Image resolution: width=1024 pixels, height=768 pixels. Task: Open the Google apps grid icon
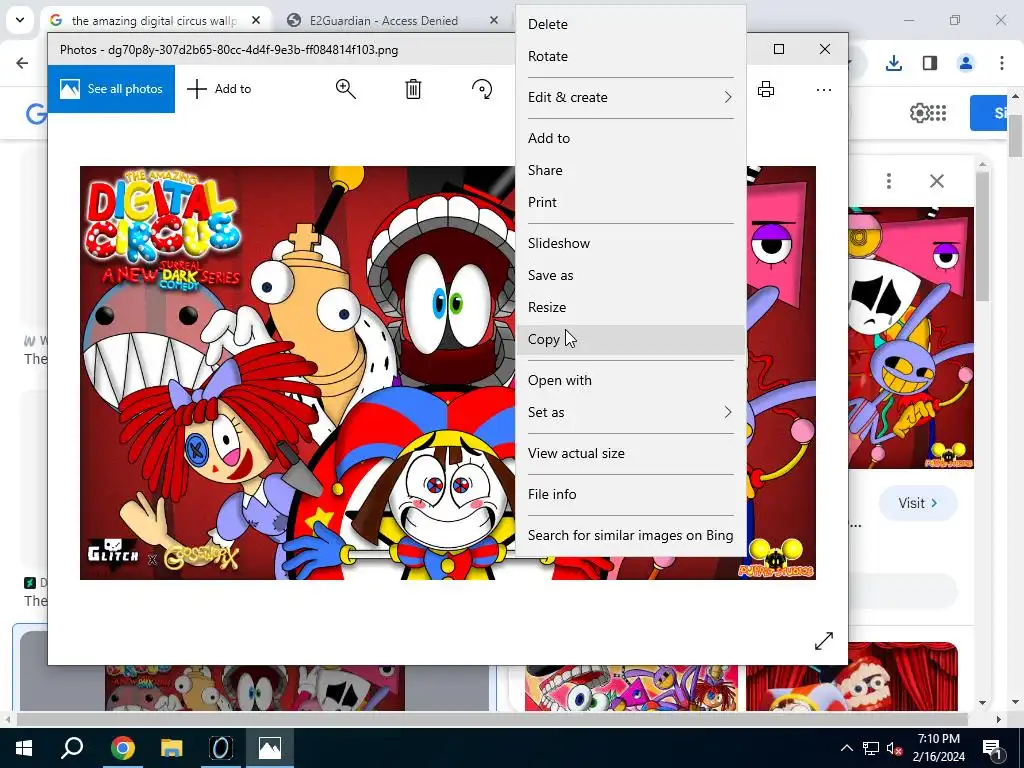click(x=938, y=113)
